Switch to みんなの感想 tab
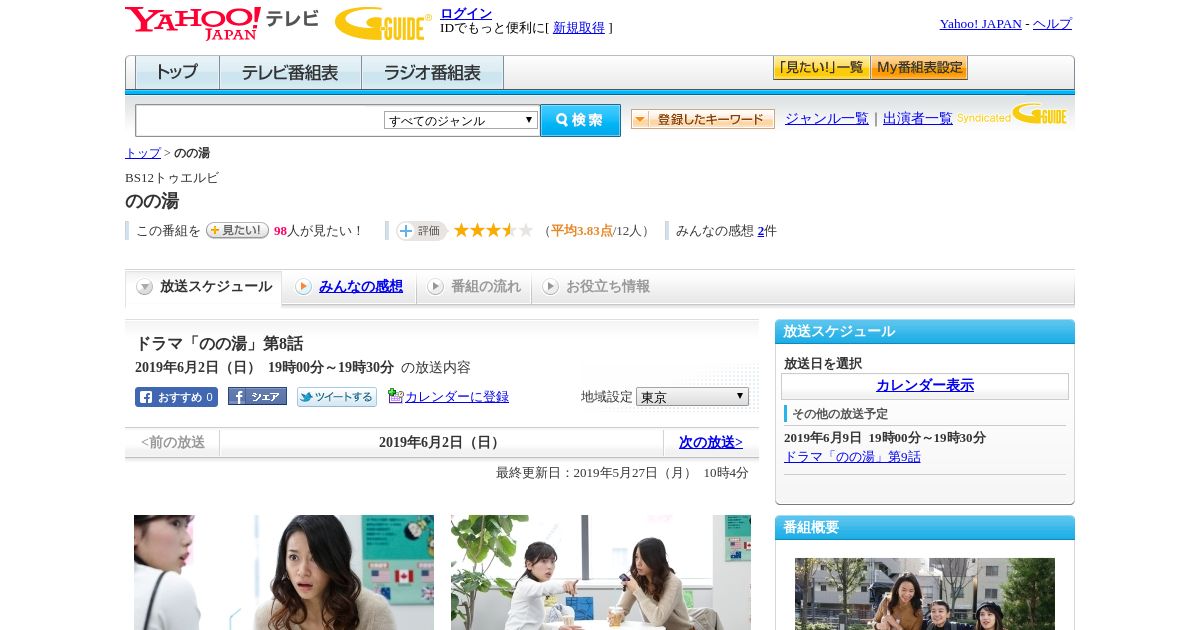Viewport: 1200px width, 630px height. coord(350,287)
